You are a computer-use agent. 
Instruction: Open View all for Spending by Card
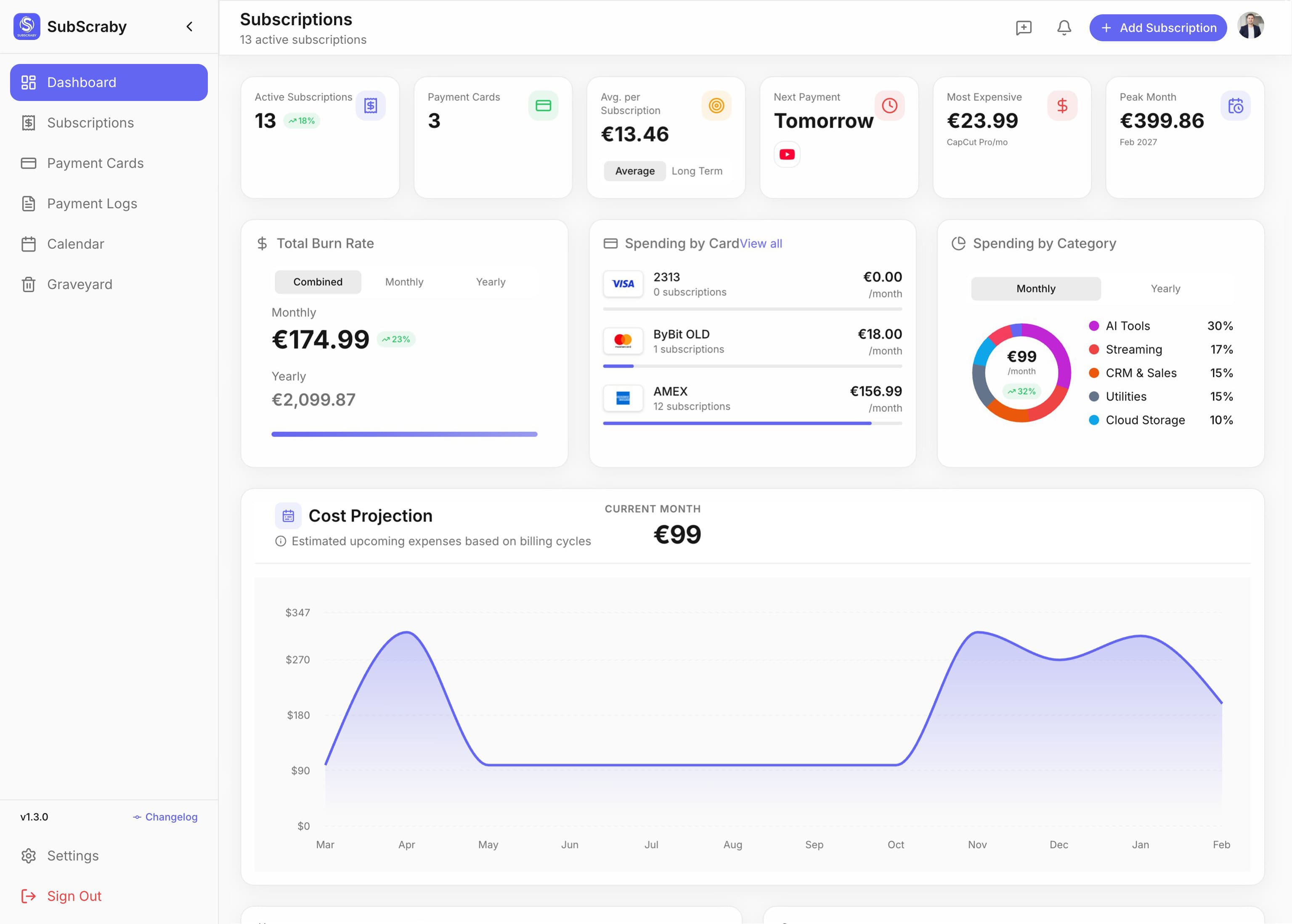762,244
